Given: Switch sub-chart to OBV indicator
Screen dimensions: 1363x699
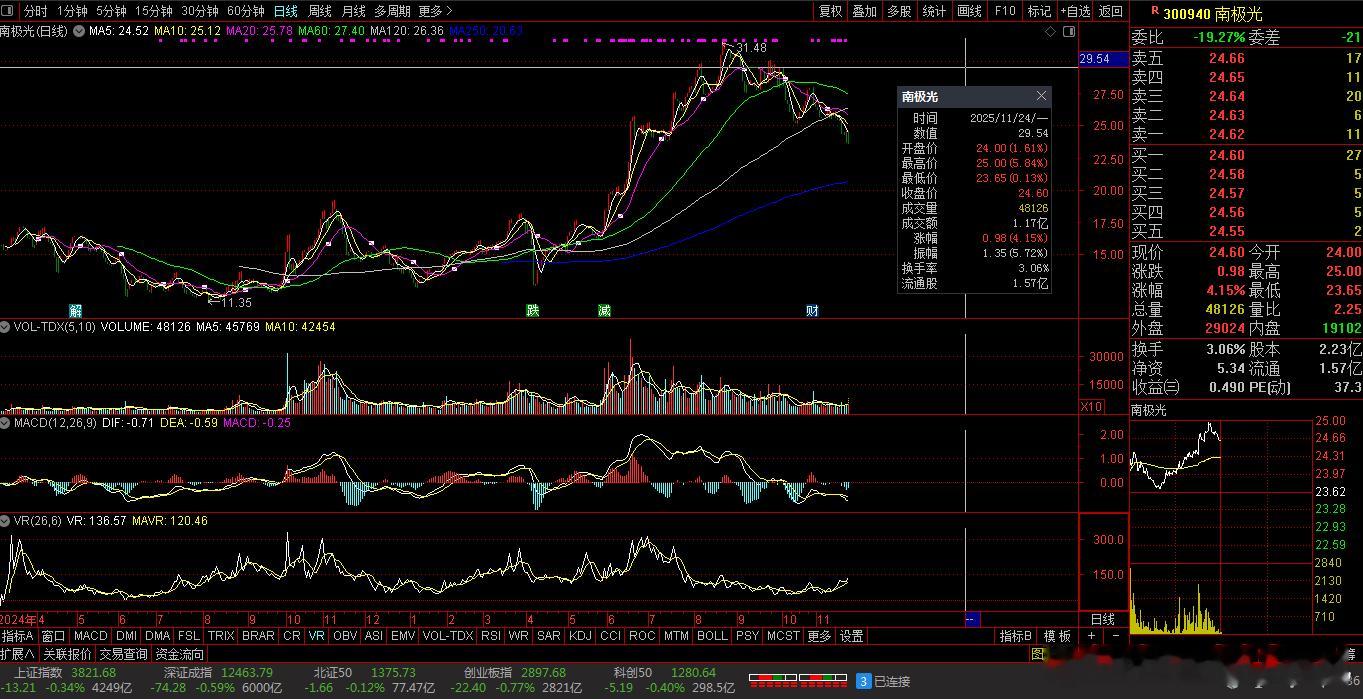Looking at the screenshot, I should (345, 636).
